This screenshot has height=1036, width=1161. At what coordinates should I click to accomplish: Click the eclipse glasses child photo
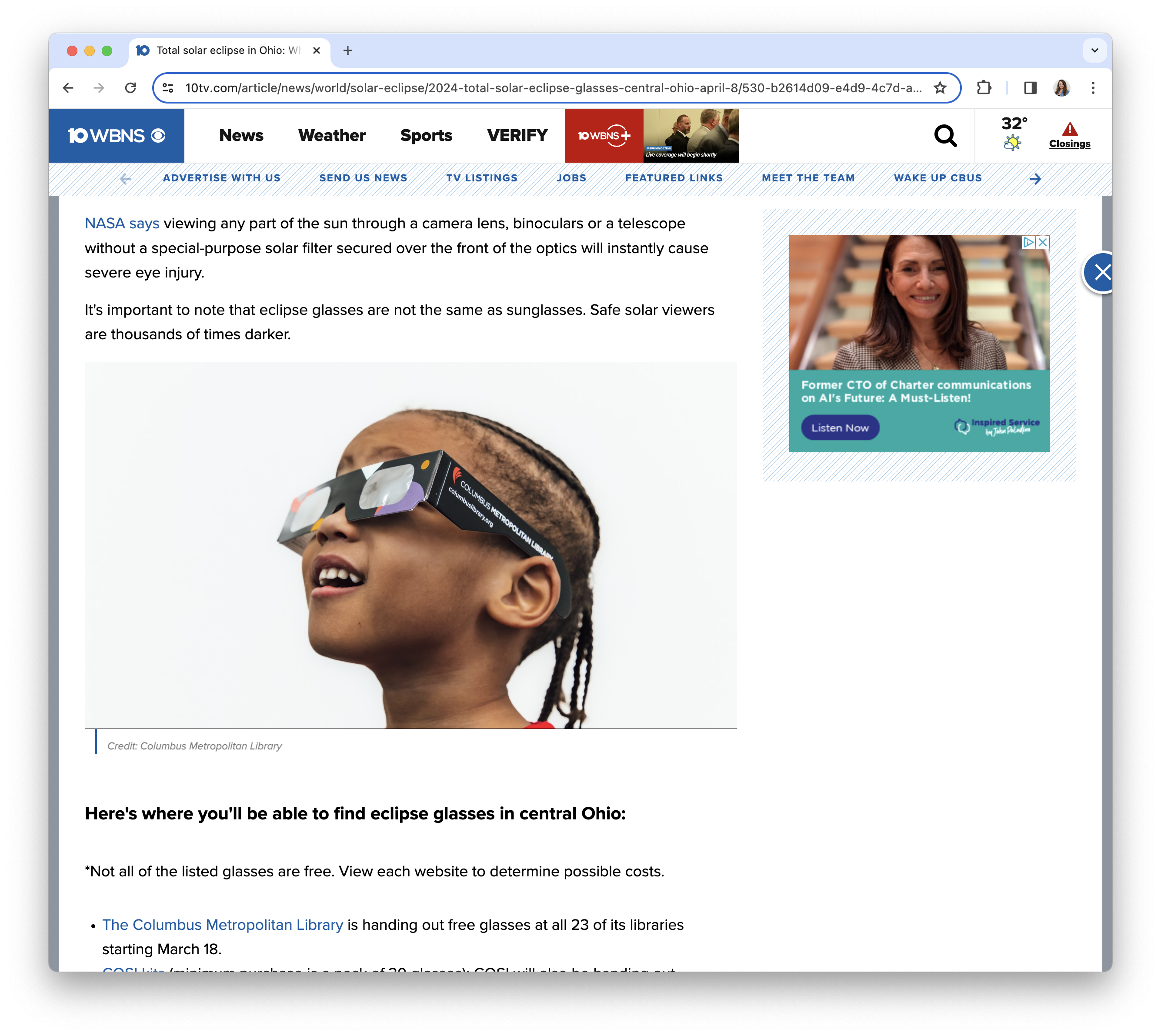tap(410, 545)
